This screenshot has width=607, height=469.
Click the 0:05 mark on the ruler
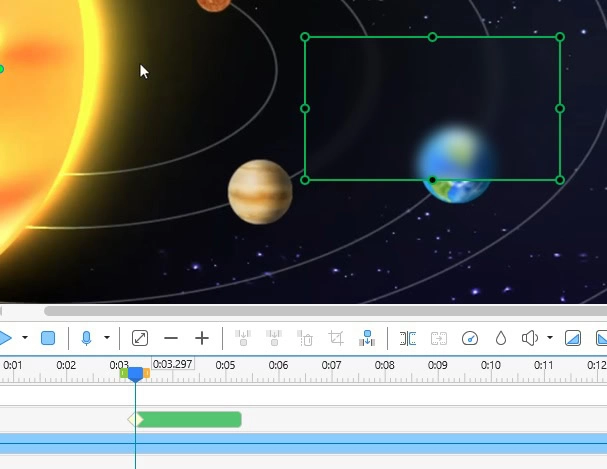pyautogui.click(x=225, y=365)
